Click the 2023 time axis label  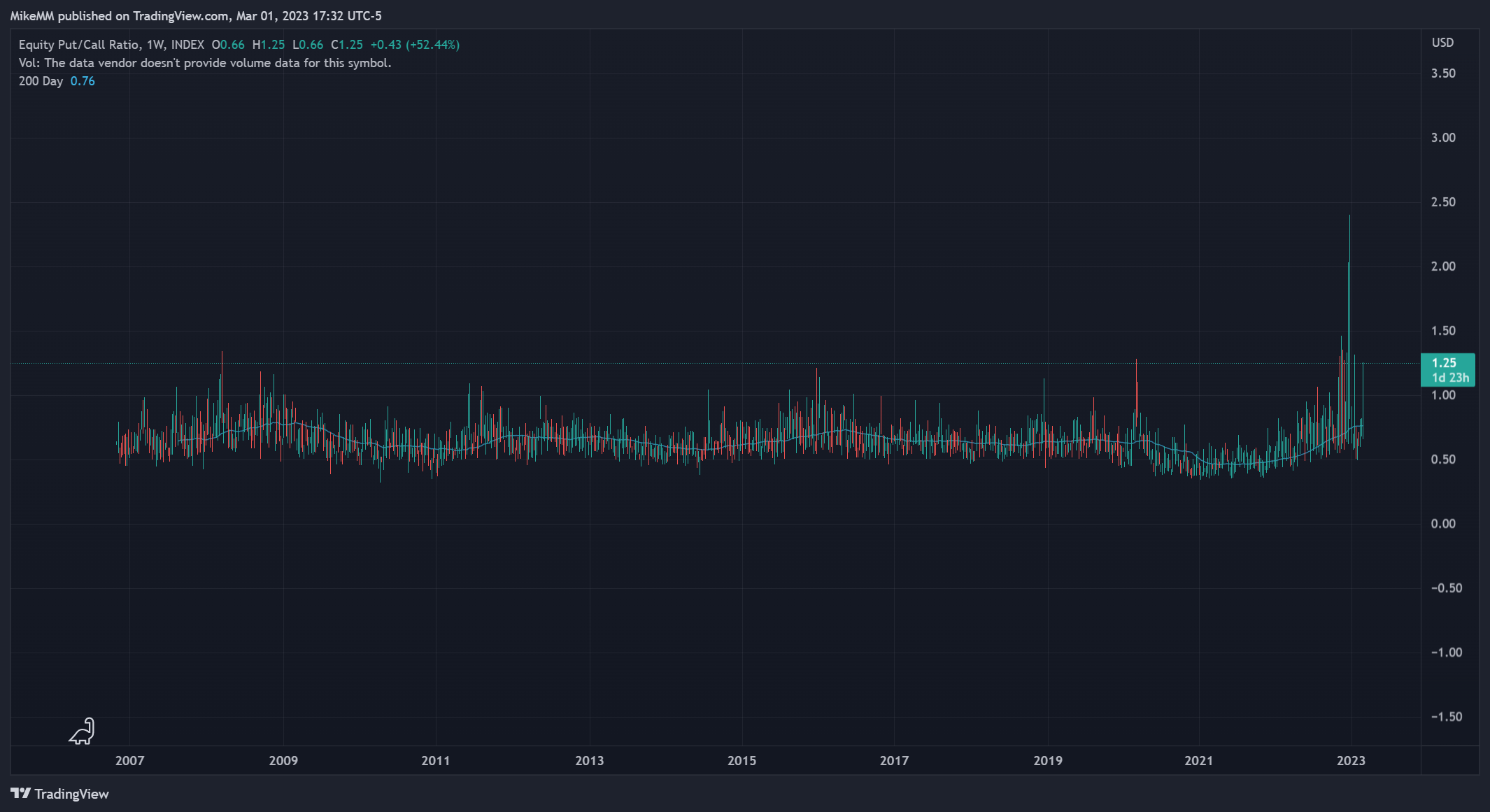pyautogui.click(x=1351, y=761)
